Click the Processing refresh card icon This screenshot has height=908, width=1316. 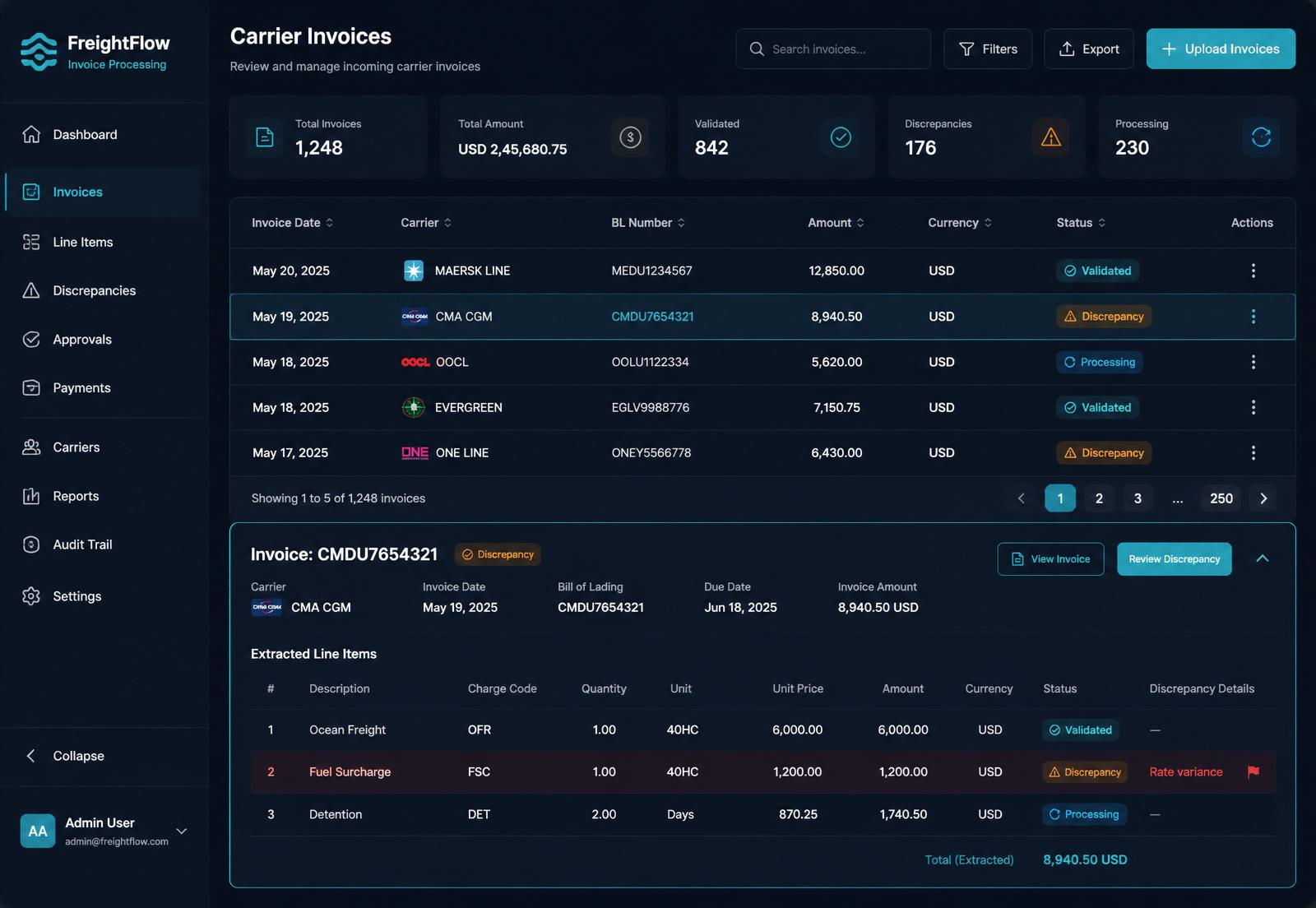1261,137
